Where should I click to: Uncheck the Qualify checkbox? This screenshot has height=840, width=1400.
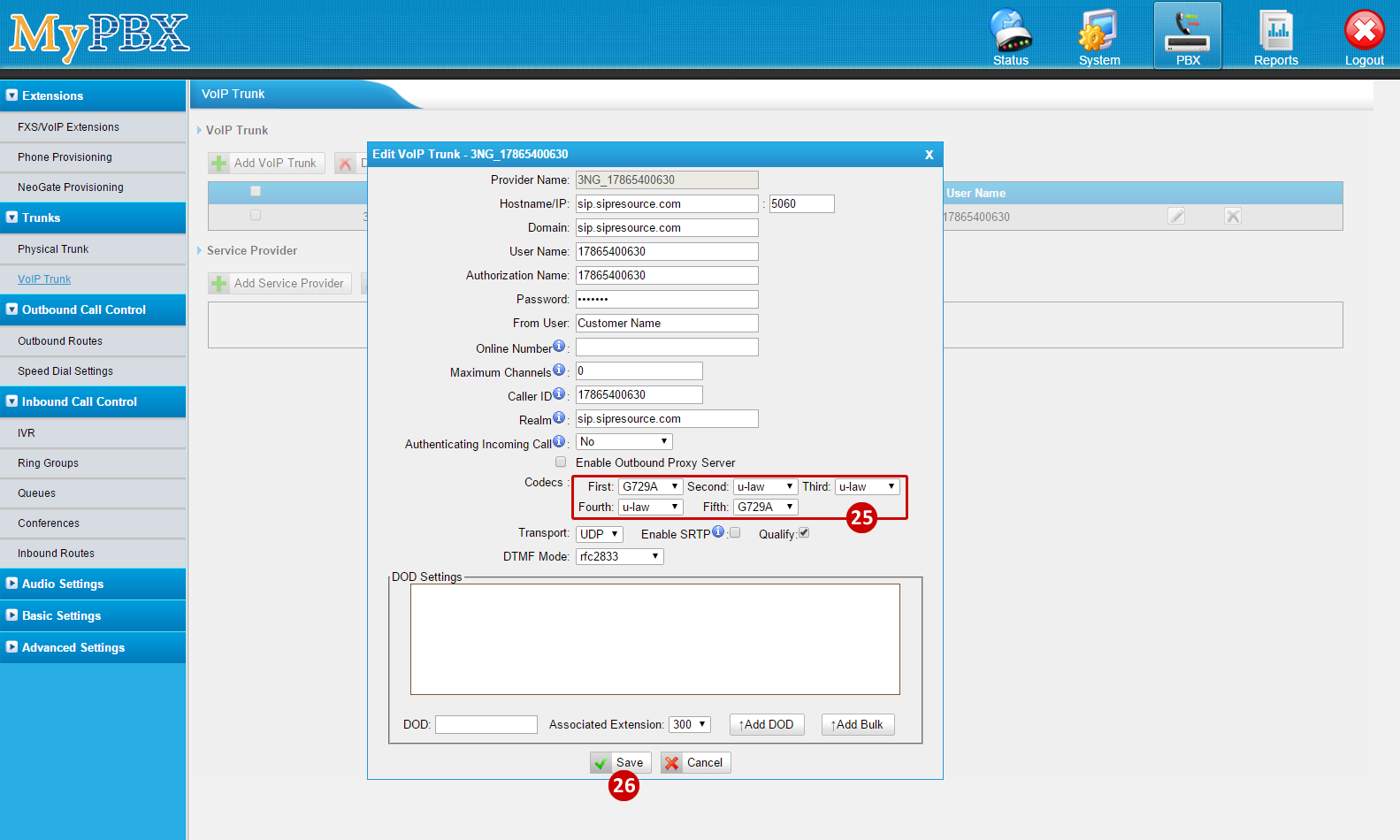pyautogui.click(x=804, y=532)
